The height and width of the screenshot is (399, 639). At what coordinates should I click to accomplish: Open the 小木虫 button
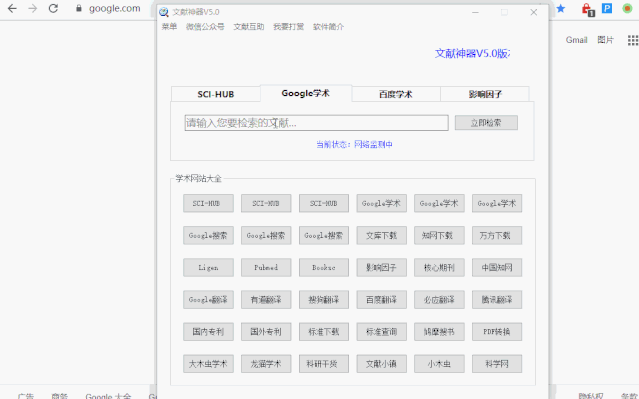click(x=439, y=364)
